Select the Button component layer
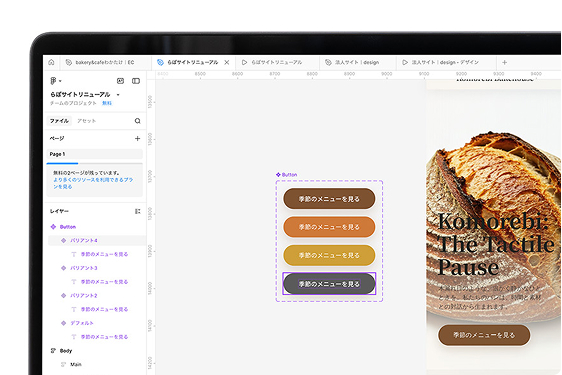This screenshot has height=375, width=562. (x=68, y=227)
